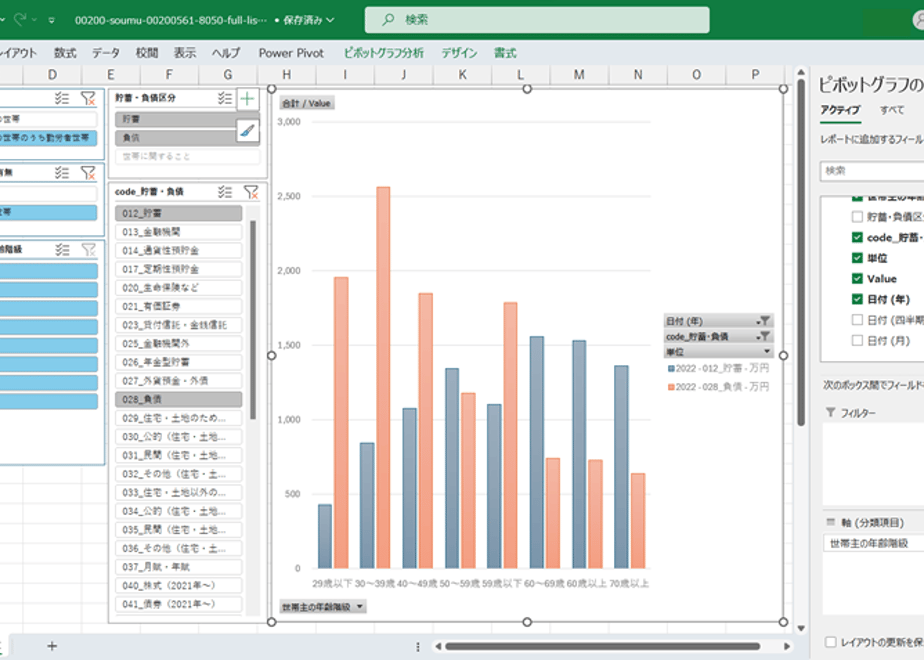Click the up arrow of vertical scrollbar

[x=801, y=72]
